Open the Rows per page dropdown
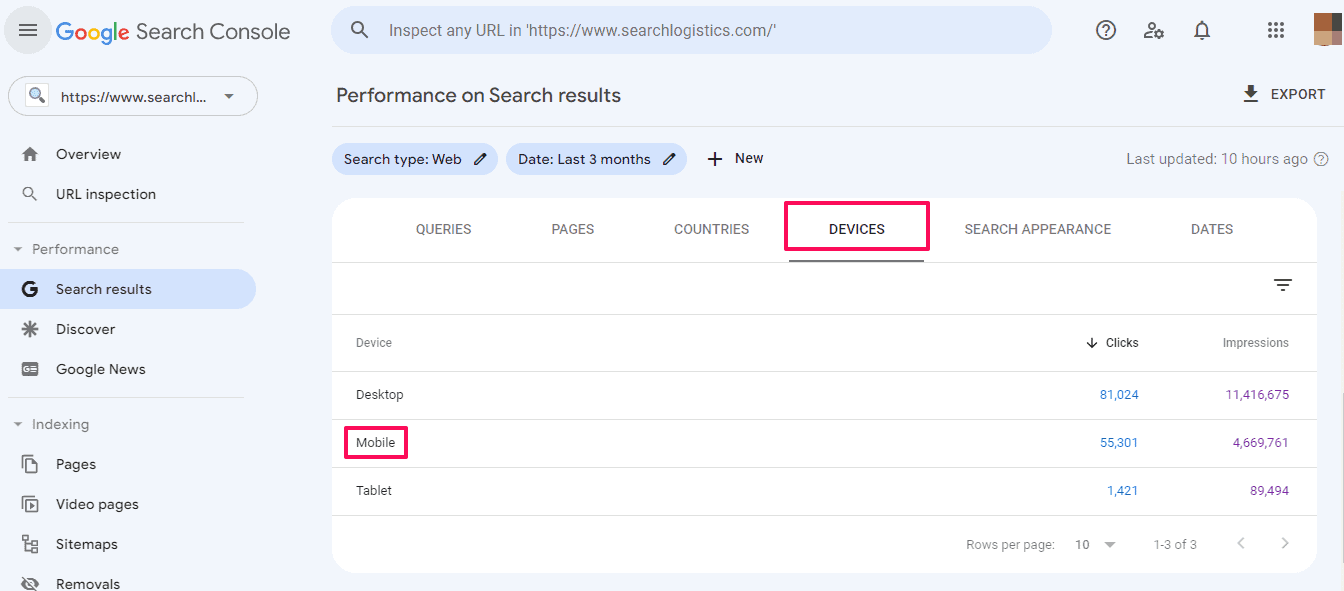This screenshot has height=591, width=1344. coord(1095,545)
